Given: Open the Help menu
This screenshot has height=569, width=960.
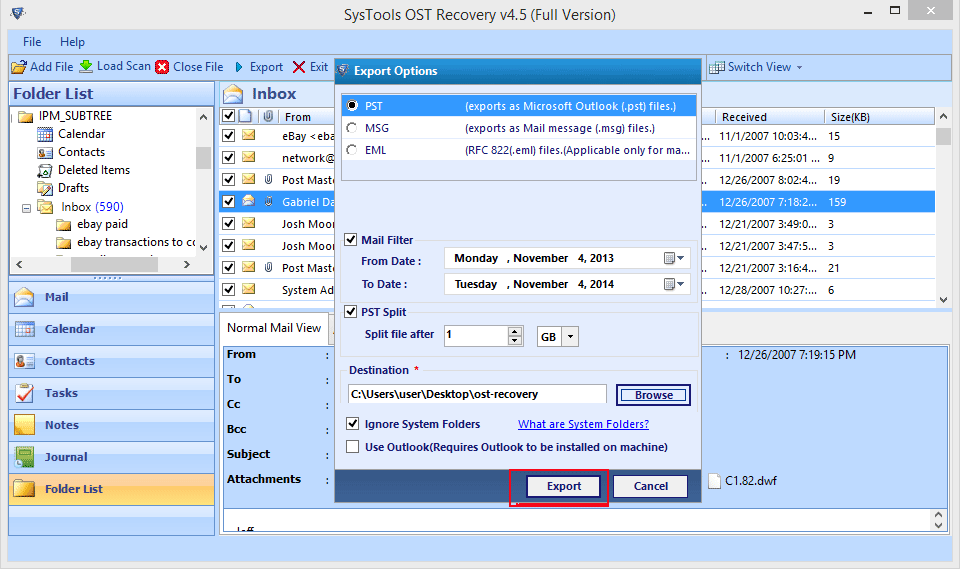Looking at the screenshot, I should pos(72,42).
